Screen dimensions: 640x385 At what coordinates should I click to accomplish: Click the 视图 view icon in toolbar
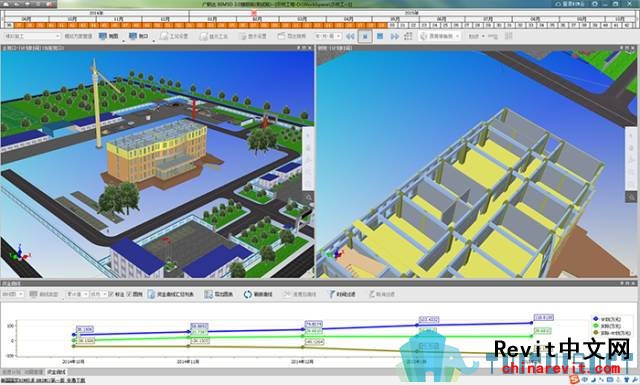tap(102, 36)
